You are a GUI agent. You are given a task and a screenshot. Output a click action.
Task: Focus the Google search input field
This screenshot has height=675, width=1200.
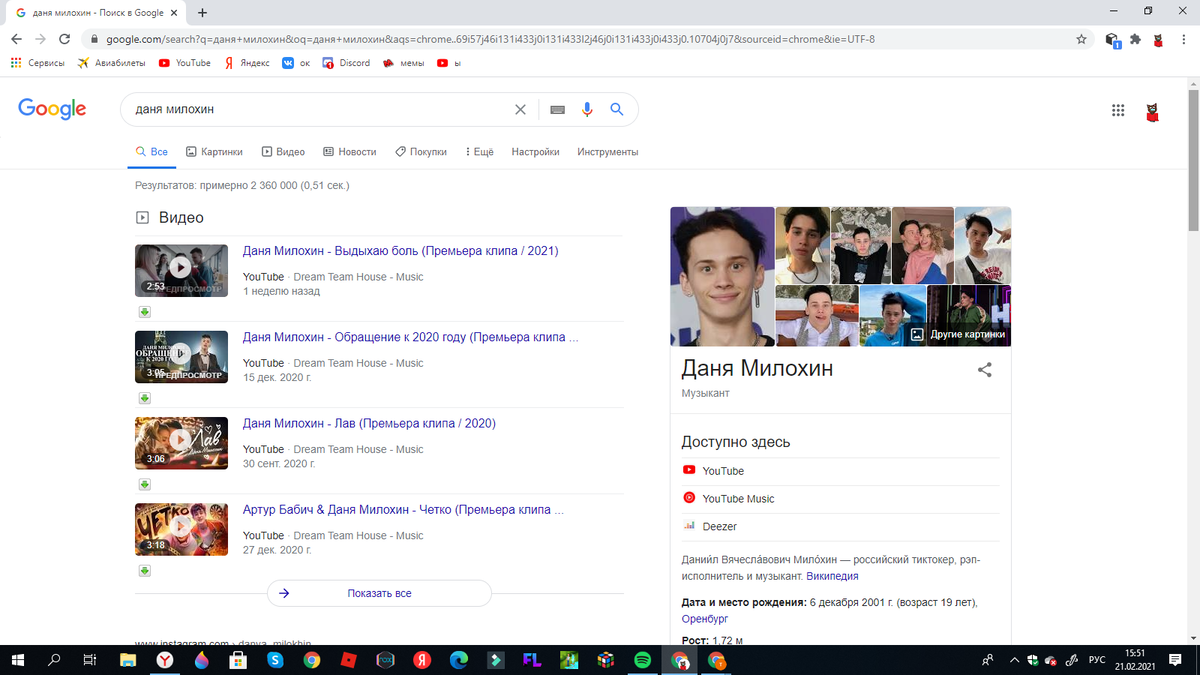320,110
